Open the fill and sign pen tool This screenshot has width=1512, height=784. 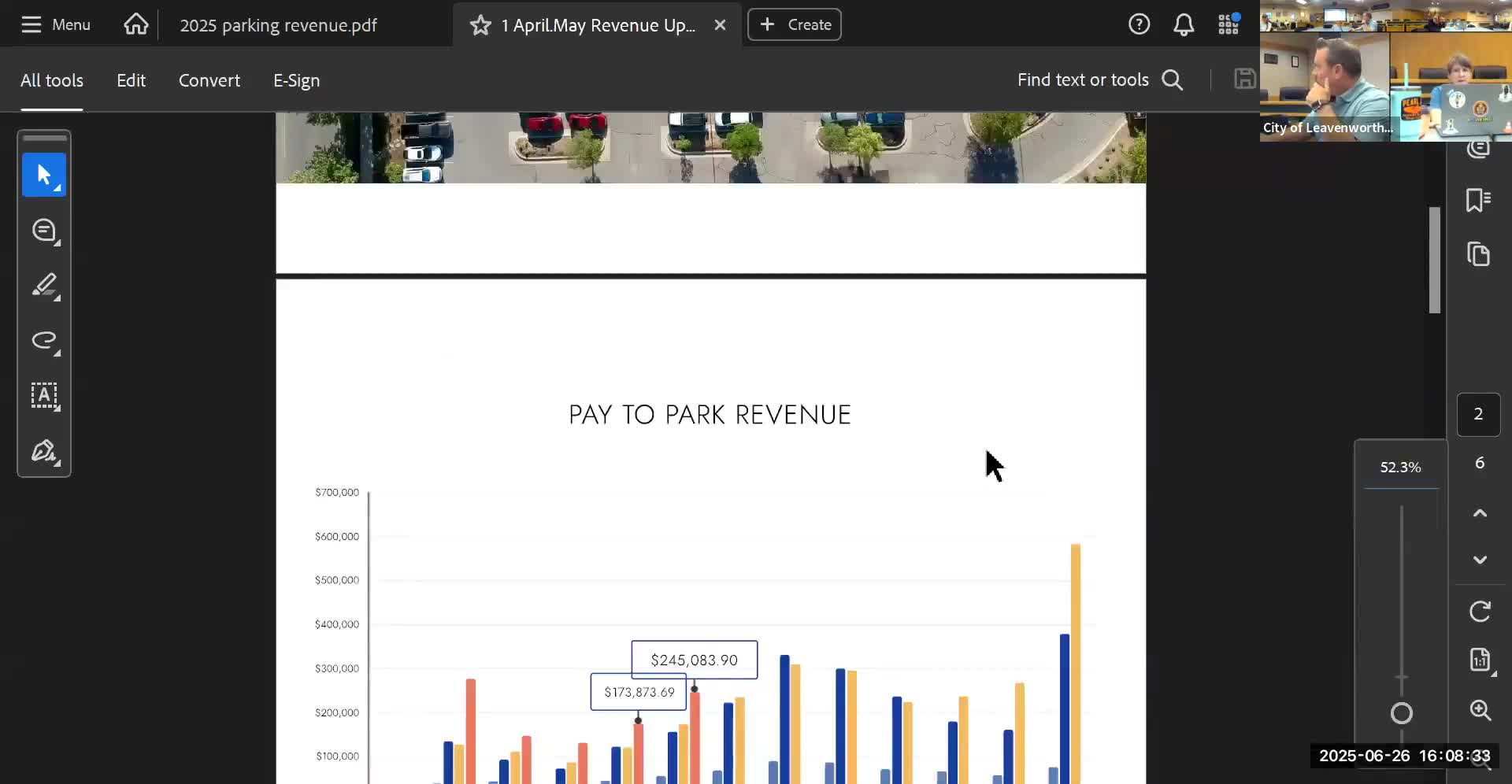point(44,452)
